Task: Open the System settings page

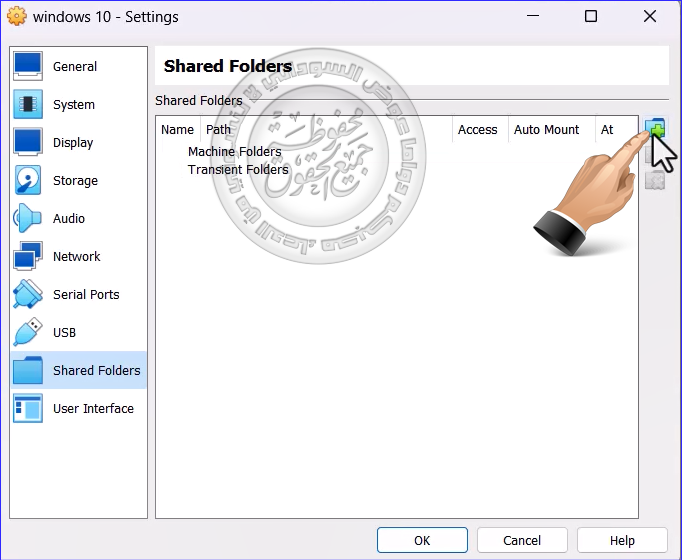Action: (x=74, y=105)
